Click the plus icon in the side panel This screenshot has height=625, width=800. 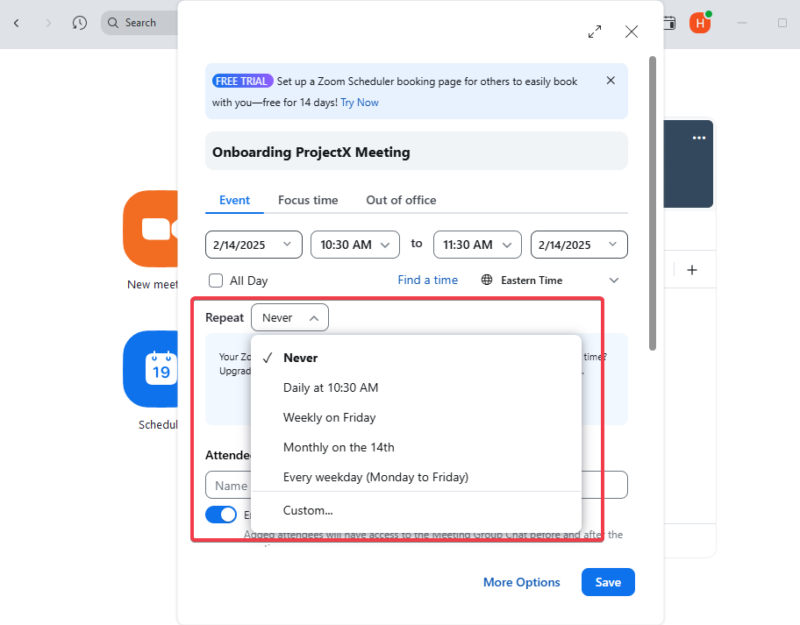691,269
